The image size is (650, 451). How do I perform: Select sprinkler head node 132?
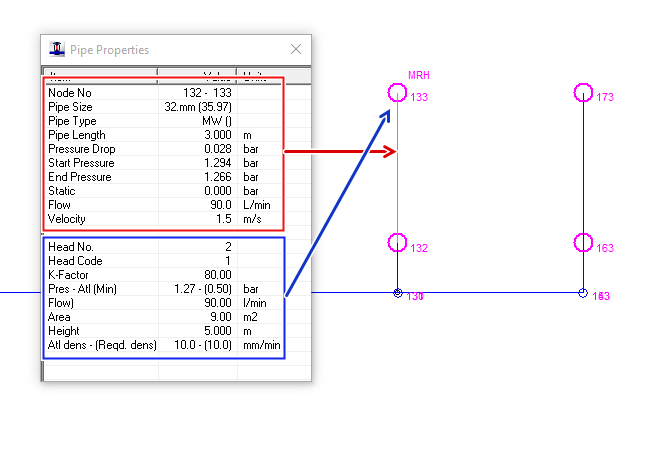[397, 242]
